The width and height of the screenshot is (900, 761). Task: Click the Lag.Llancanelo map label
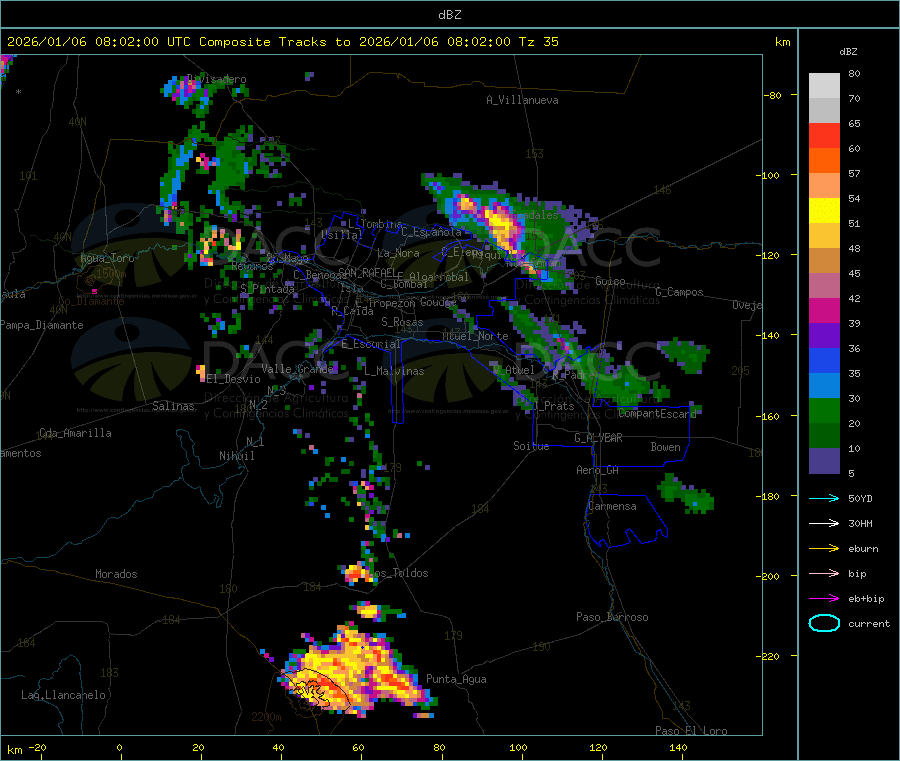pos(63,695)
